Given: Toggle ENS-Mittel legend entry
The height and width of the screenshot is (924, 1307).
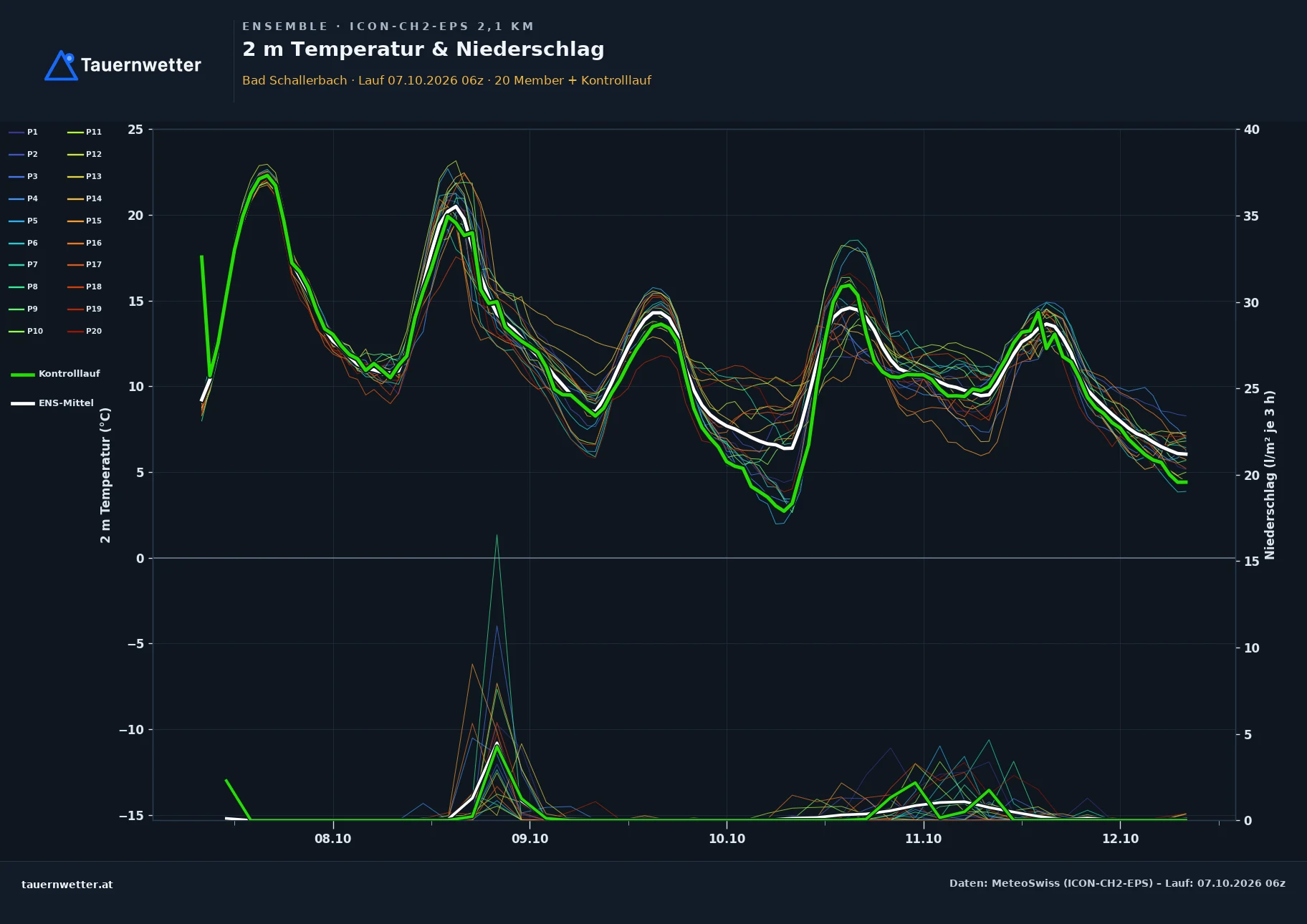Looking at the screenshot, I should click(52, 403).
